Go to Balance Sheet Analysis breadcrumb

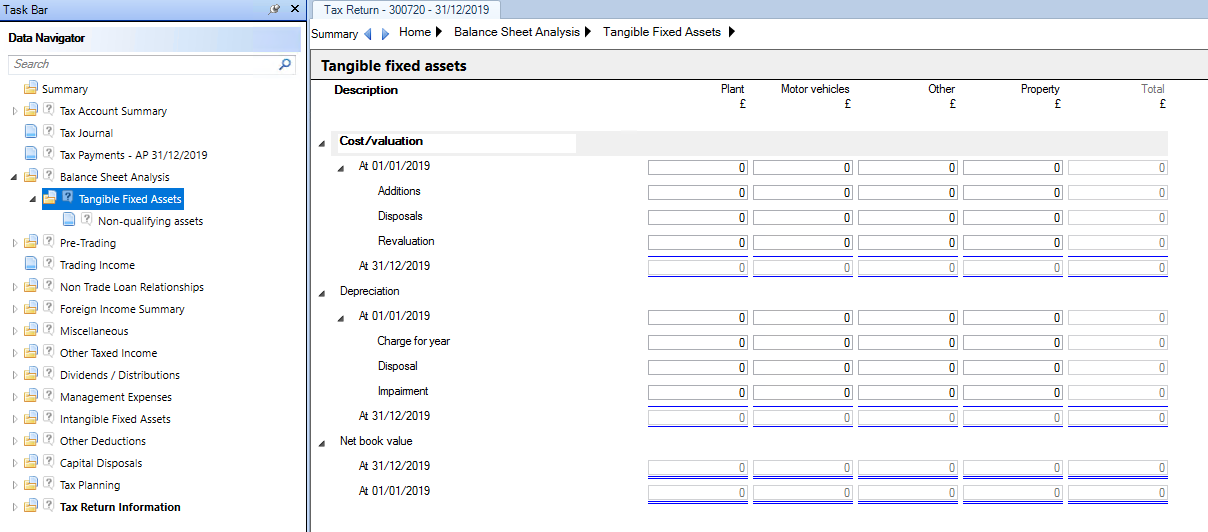tap(517, 32)
